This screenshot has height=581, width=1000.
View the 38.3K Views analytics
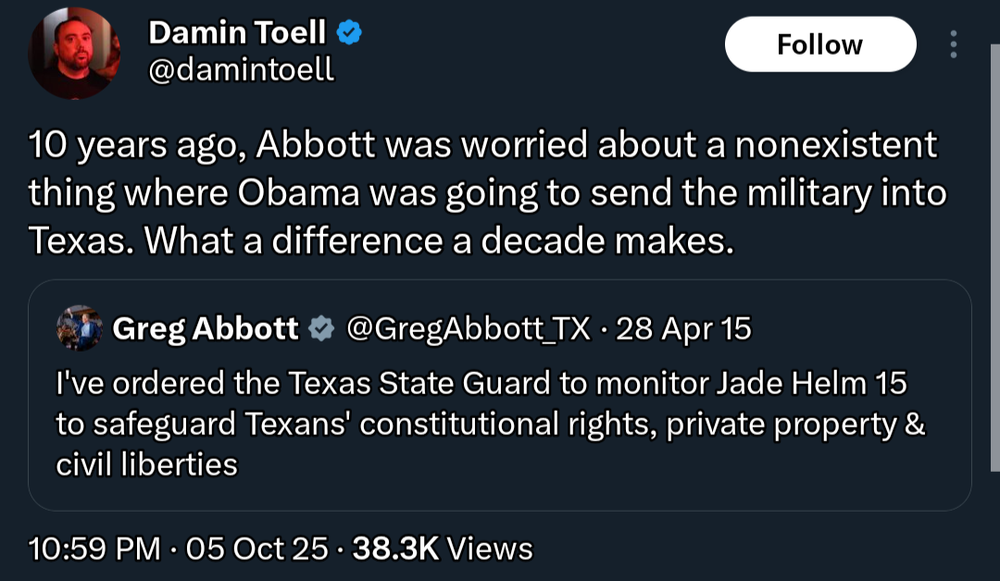coord(443,548)
